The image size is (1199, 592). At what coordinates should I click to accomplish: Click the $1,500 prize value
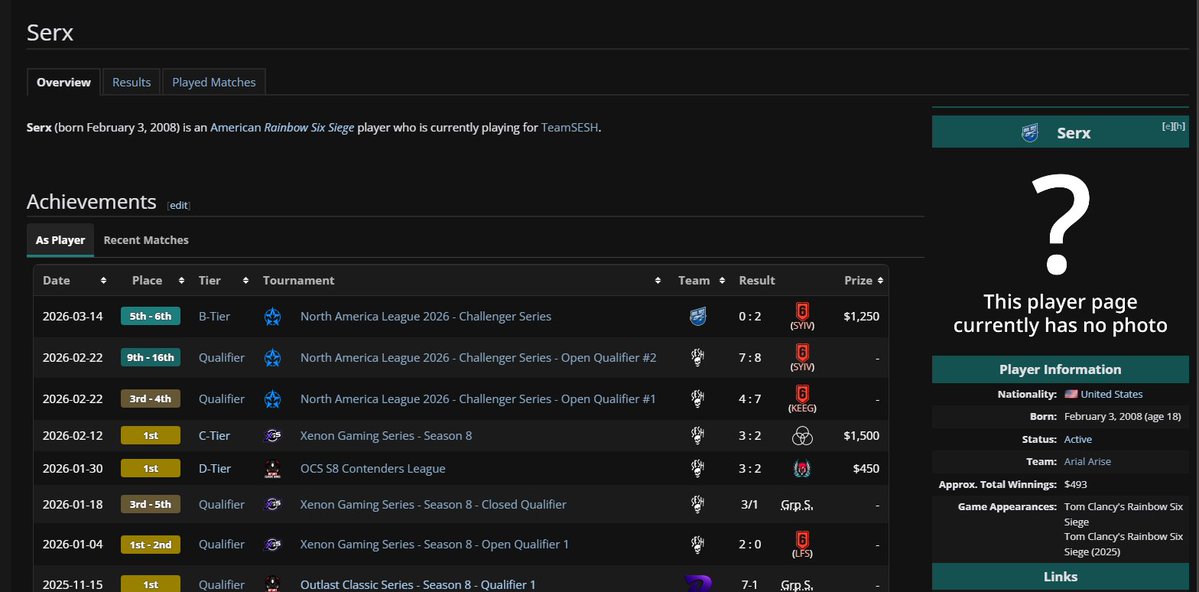(861, 435)
